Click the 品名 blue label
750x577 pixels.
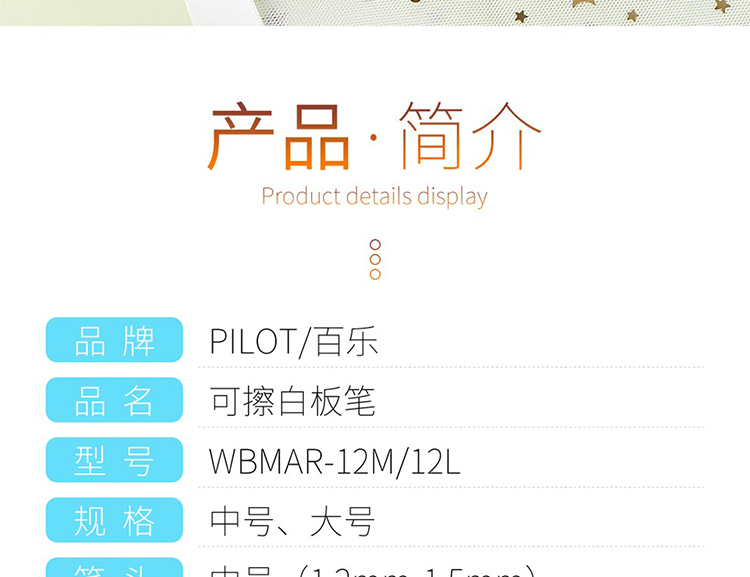pyautogui.click(x=114, y=400)
